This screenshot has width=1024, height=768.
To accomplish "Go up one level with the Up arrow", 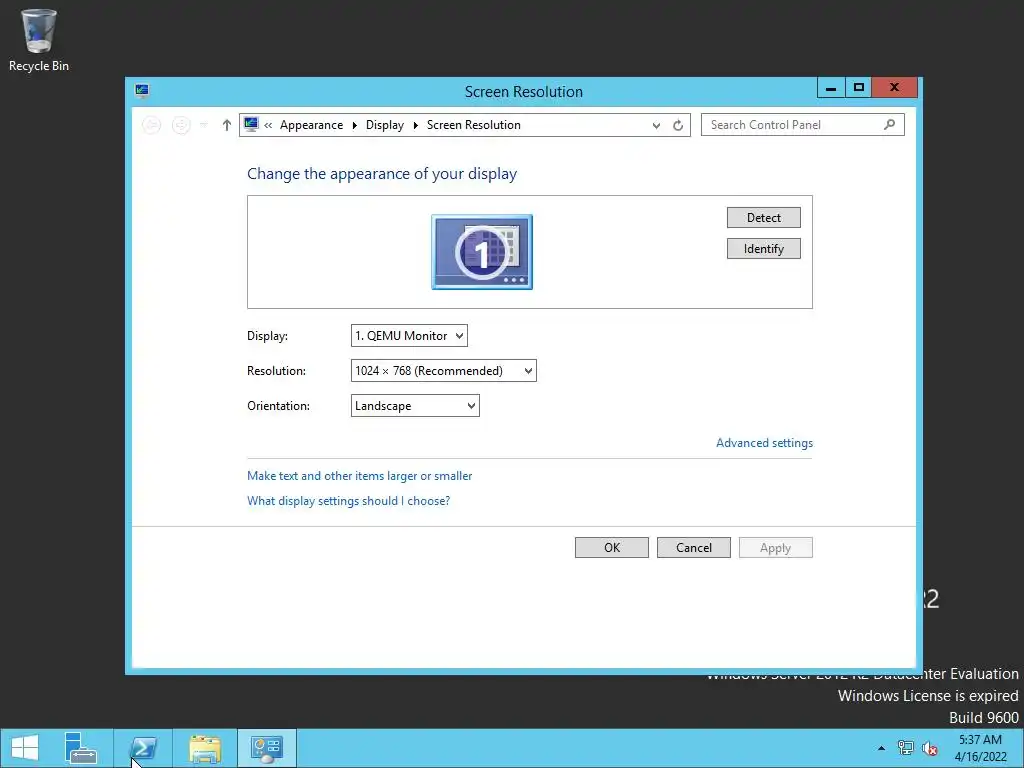I will (227, 125).
